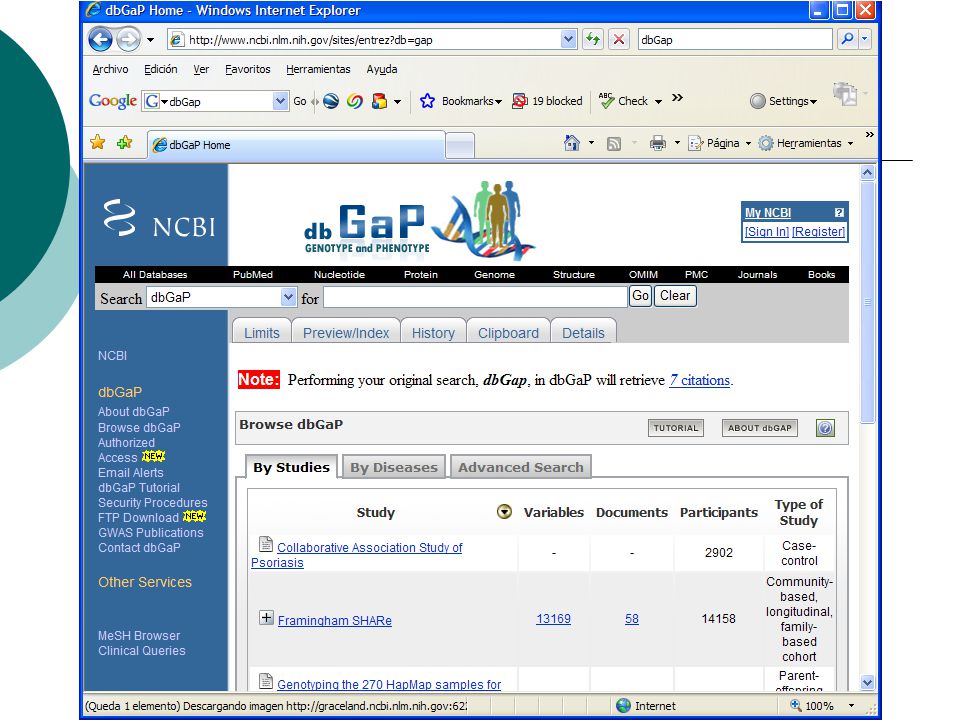Click the Study column sort arrow icon
The width and height of the screenshot is (960, 720).
[x=504, y=512]
